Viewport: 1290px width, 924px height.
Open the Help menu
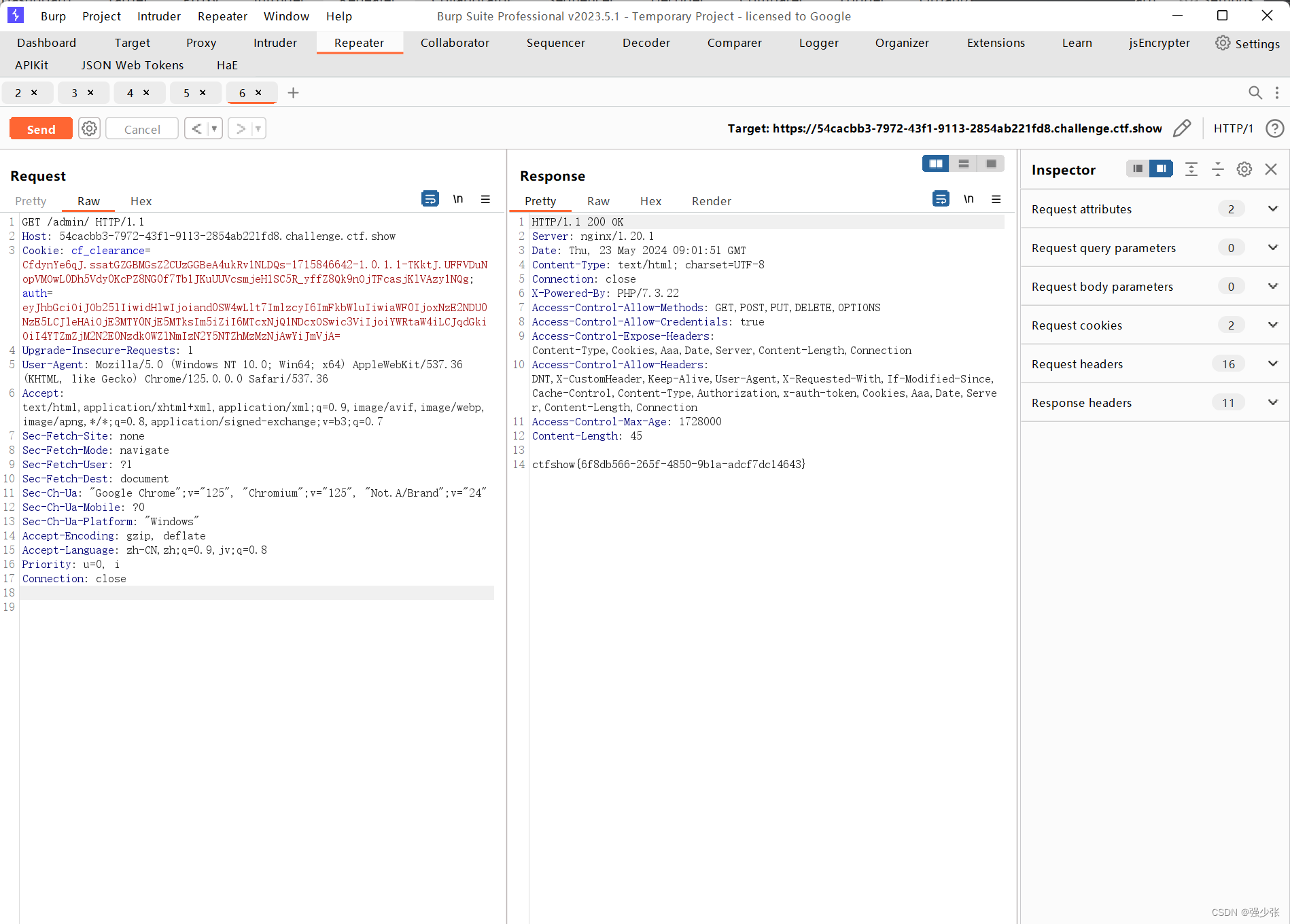click(x=338, y=16)
